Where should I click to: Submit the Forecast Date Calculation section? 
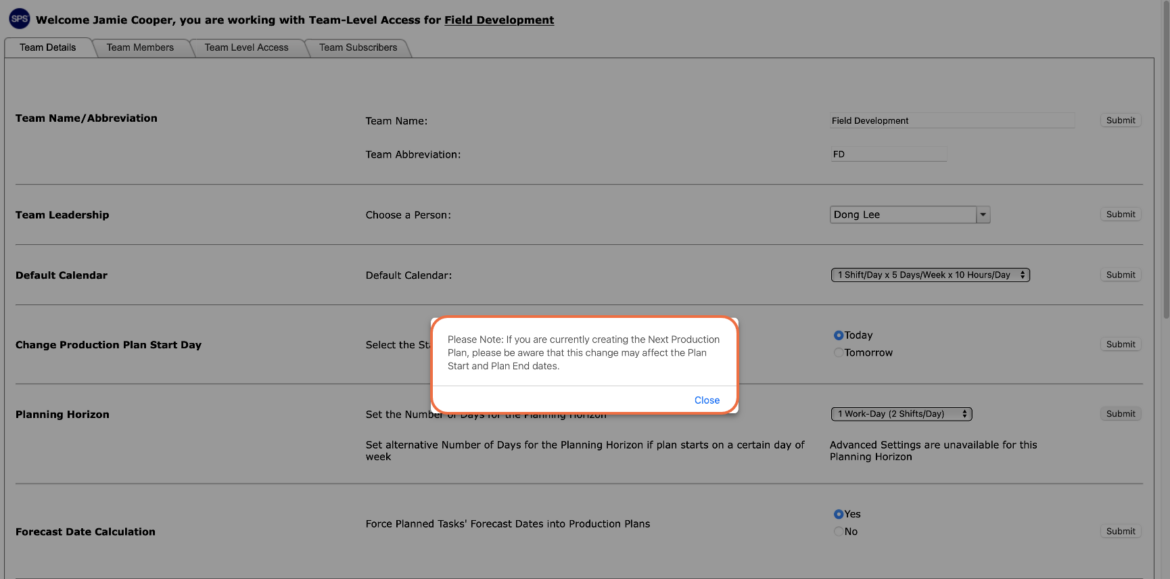(1120, 531)
